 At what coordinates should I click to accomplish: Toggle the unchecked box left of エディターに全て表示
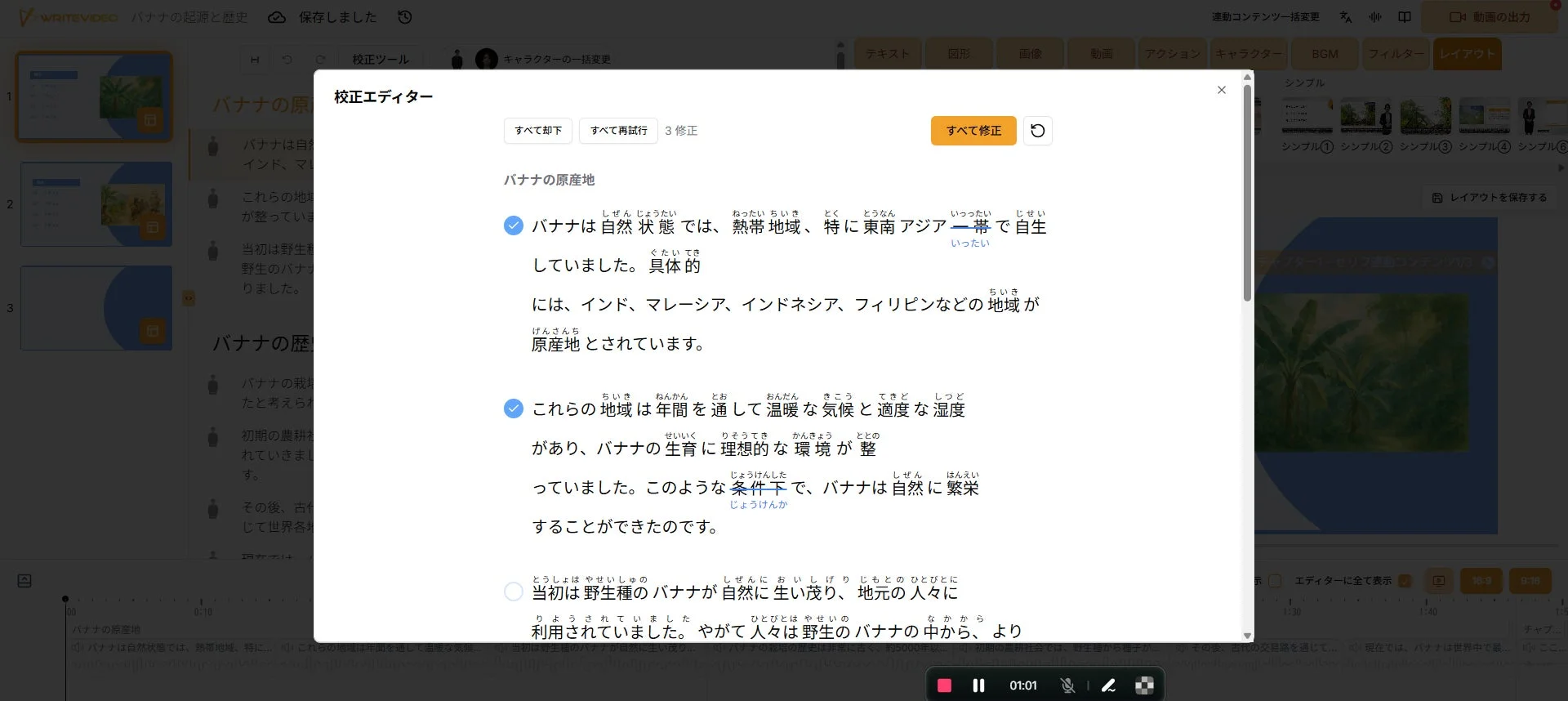1275,581
